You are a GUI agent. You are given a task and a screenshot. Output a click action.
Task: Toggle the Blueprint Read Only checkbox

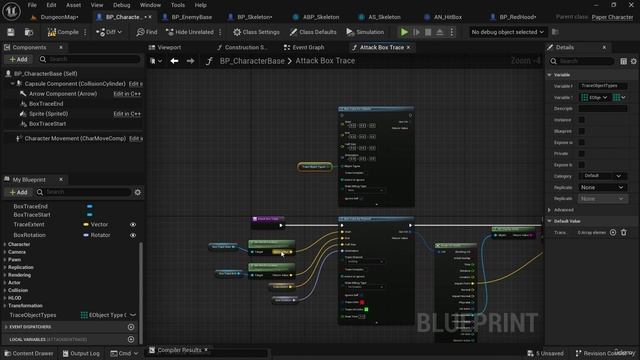(582, 131)
